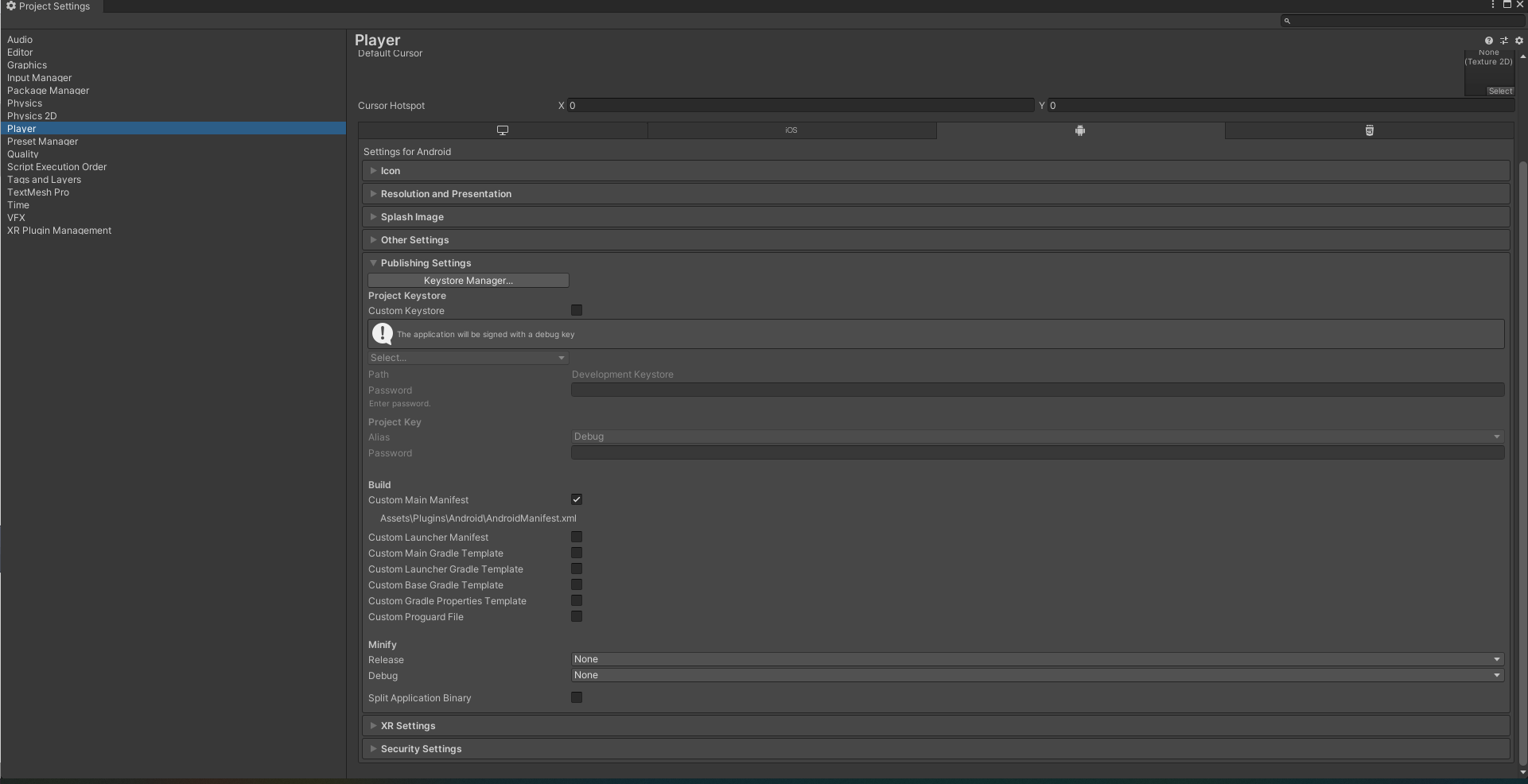
Task: Click the Player preset selector icon
Action: coord(1503,41)
